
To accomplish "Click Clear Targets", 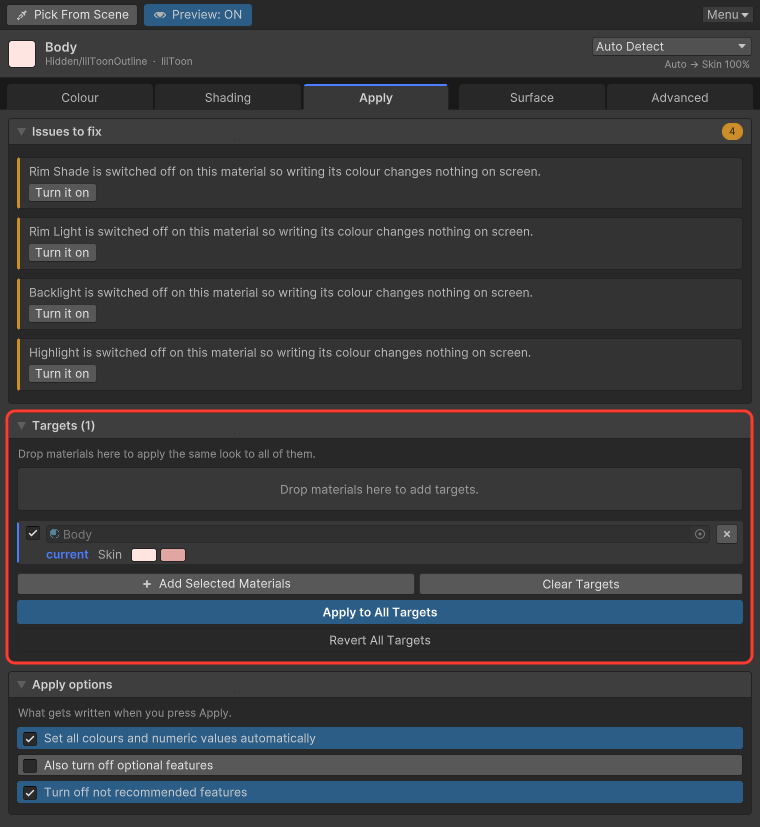I will coord(581,584).
